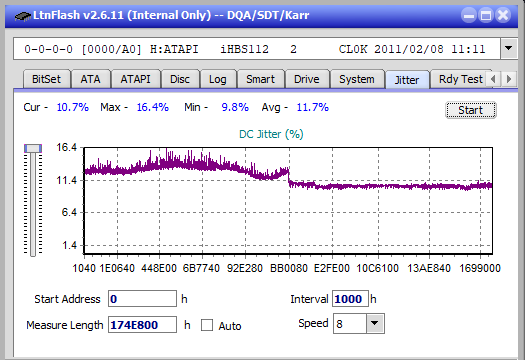Go to the Rdy Test tab
Screen dimensions: 525x360
click(x=460, y=79)
